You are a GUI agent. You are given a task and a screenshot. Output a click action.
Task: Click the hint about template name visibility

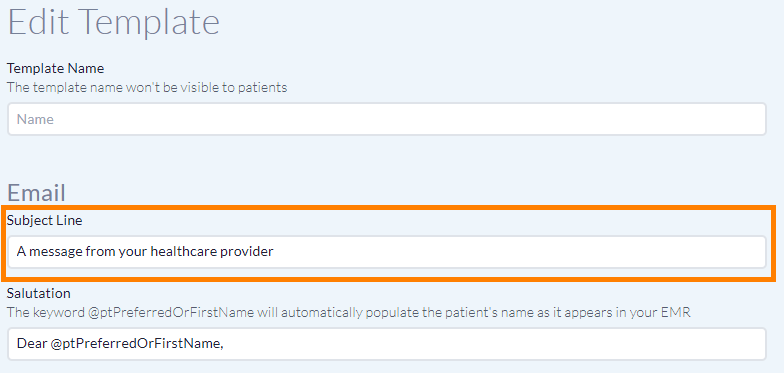147,88
